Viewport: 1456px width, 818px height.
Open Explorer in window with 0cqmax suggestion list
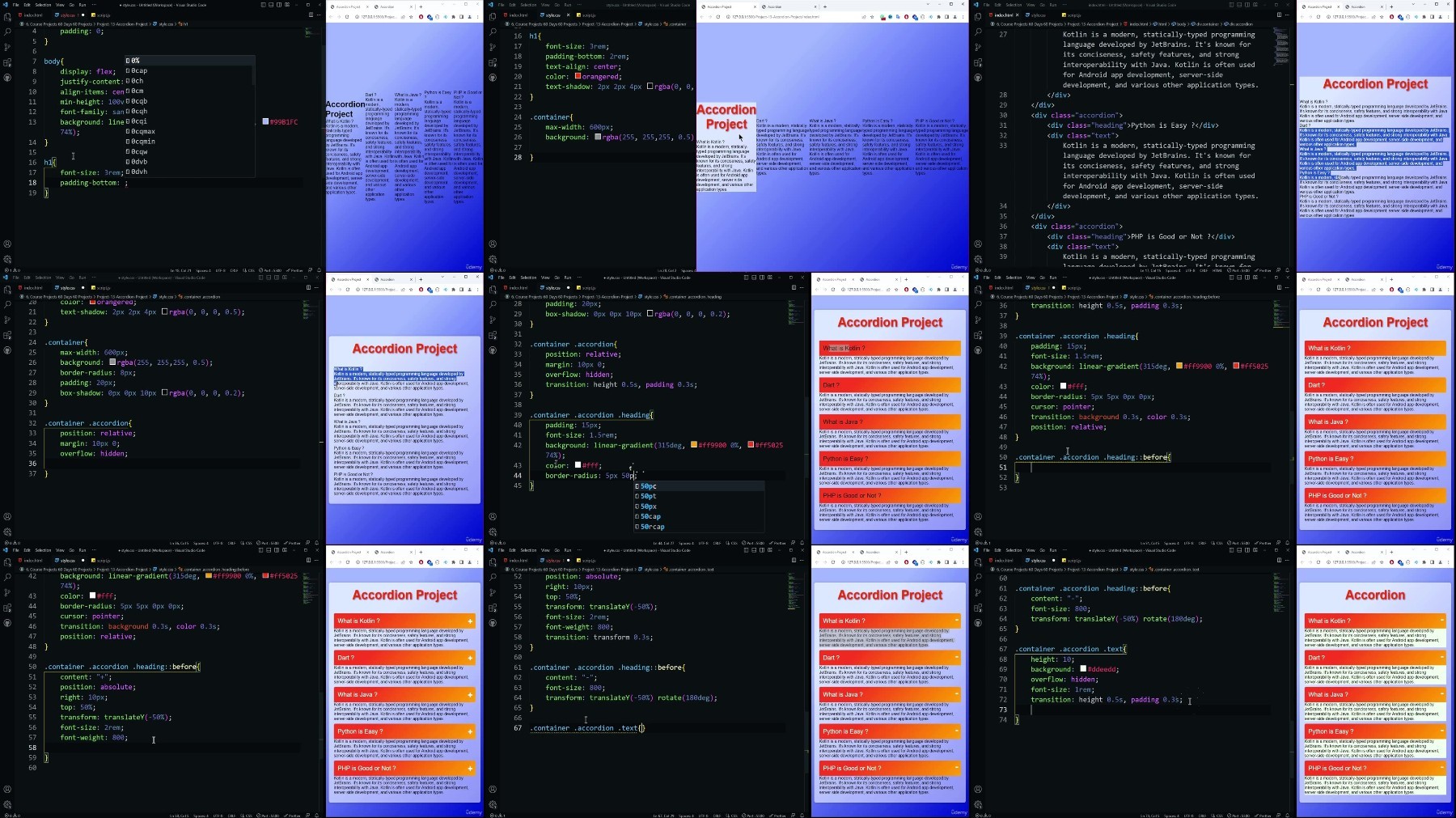(x=7, y=16)
